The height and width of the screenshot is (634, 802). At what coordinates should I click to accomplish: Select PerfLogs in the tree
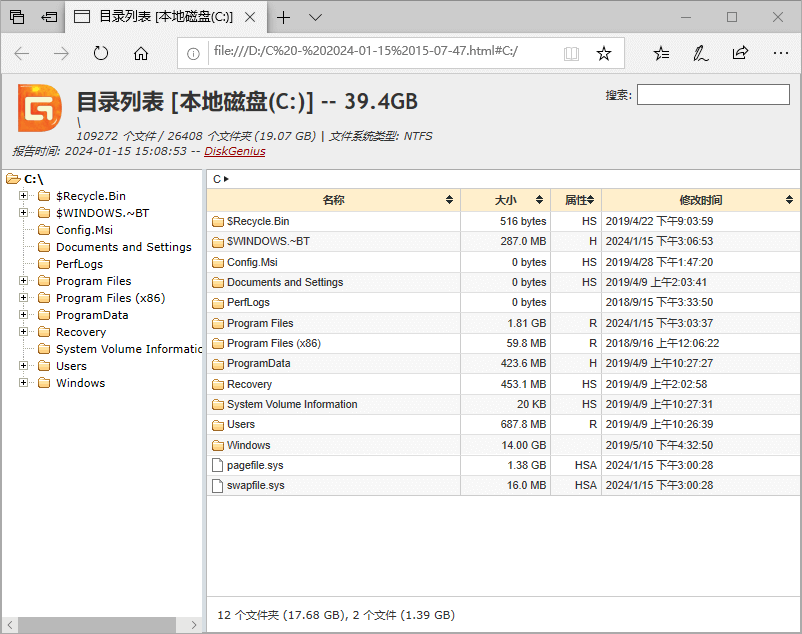pos(79,264)
